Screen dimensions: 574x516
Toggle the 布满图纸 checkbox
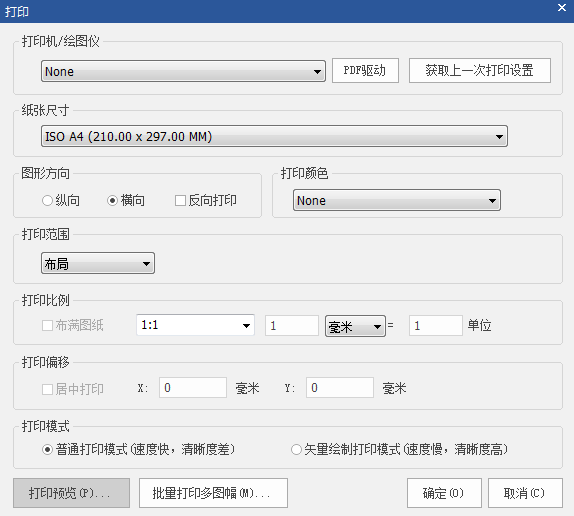click(x=47, y=325)
